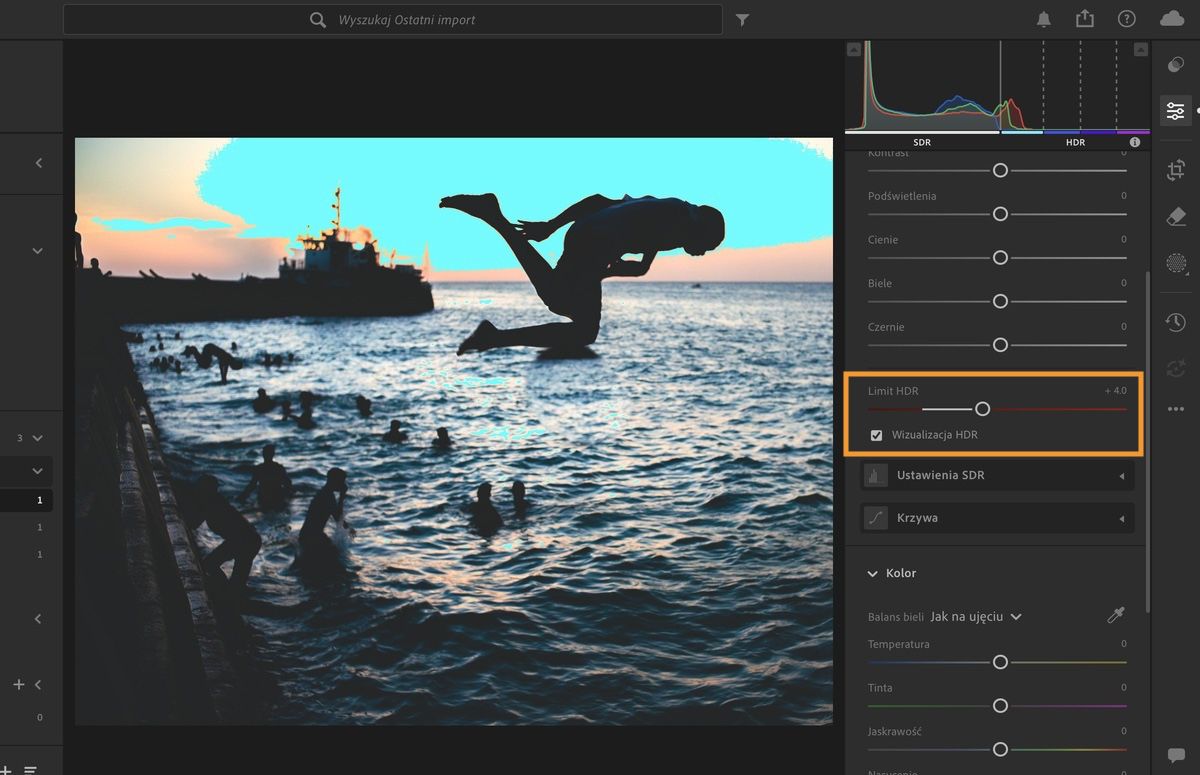
Task: Open the Balans bieli dropdown
Action: (975, 617)
